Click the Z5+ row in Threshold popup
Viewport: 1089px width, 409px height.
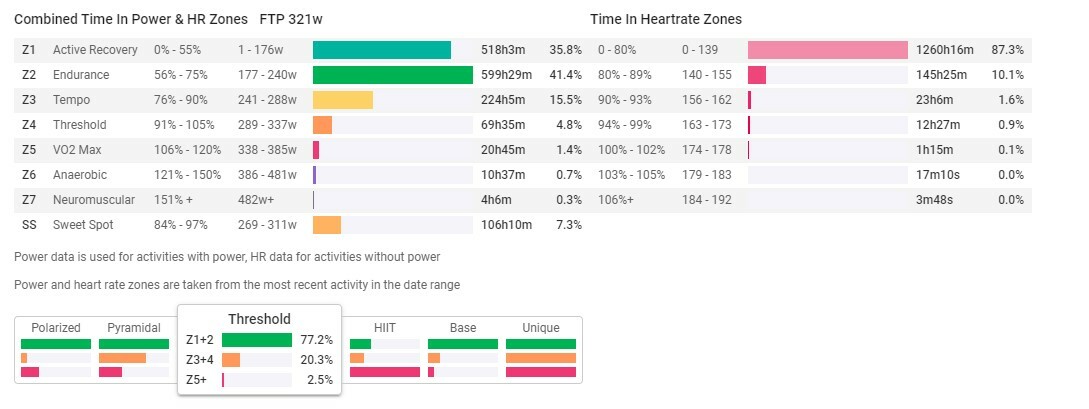click(259, 380)
